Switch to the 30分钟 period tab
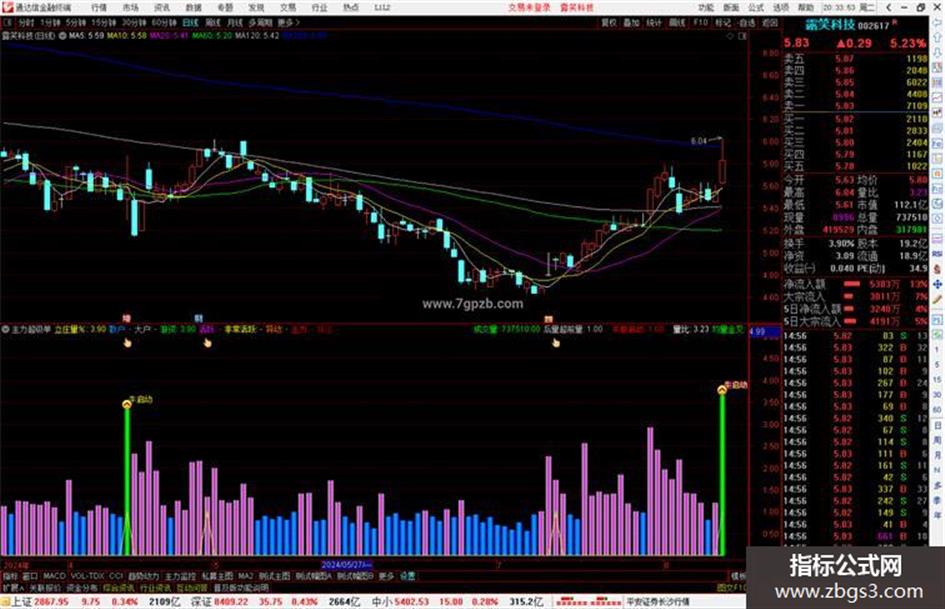The height and width of the screenshot is (609, 945). point(133,23)
